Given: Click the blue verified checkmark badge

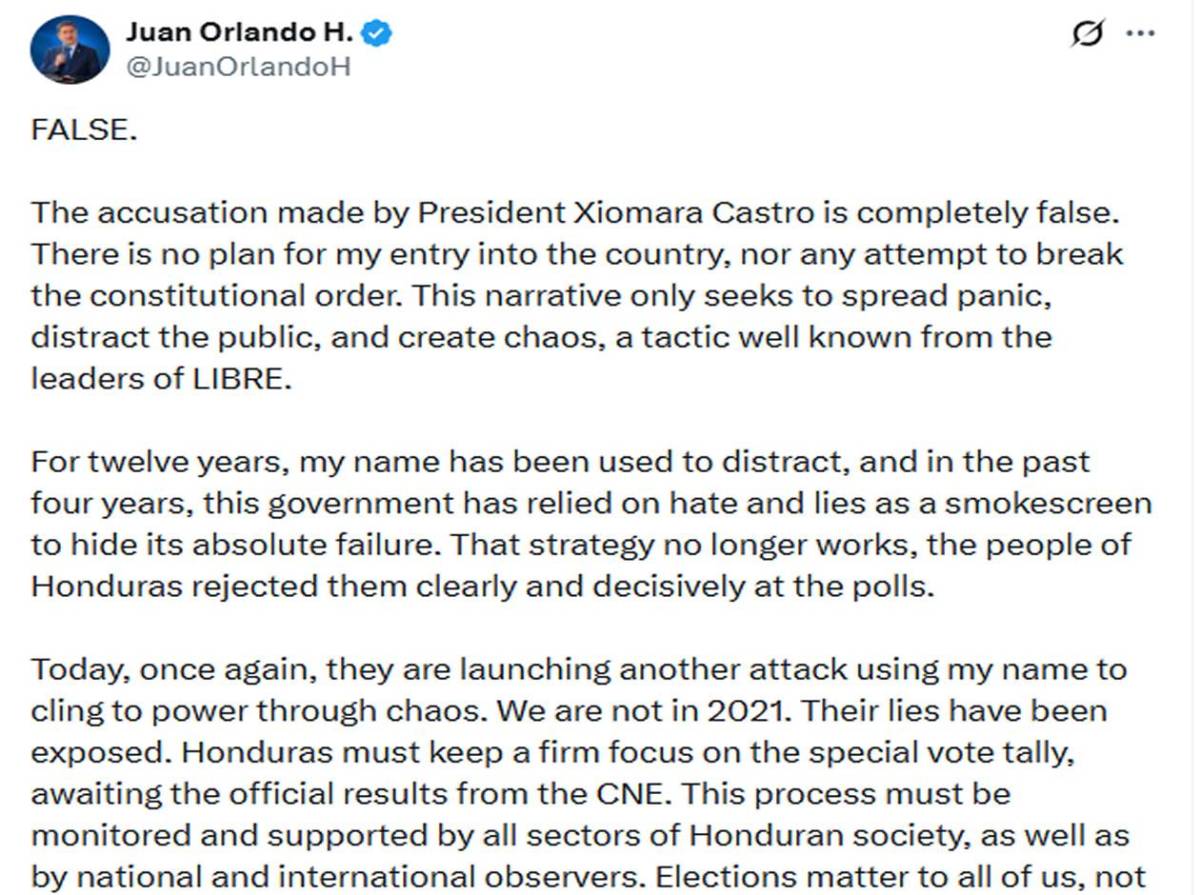Looking at the screenshot, I should point(378,31).
